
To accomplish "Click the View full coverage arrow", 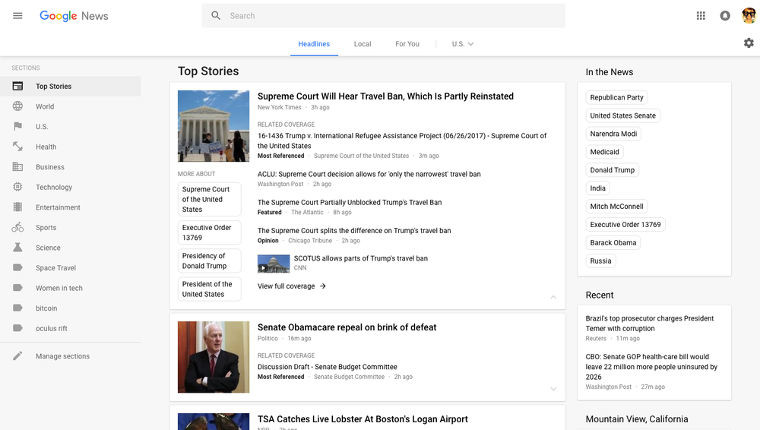I will point(323,286).
